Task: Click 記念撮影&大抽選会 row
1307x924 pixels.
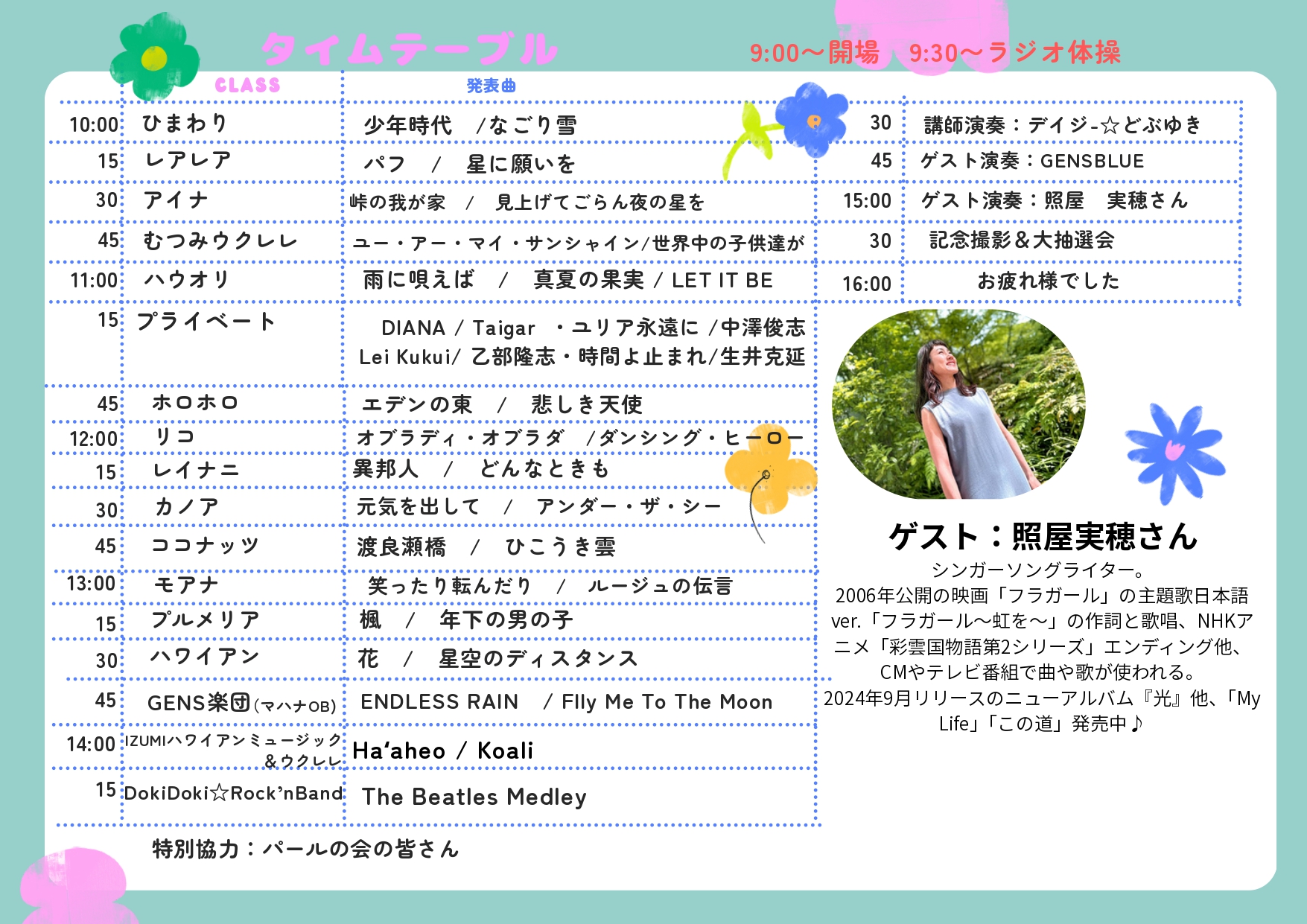Action: (1022, 240)
